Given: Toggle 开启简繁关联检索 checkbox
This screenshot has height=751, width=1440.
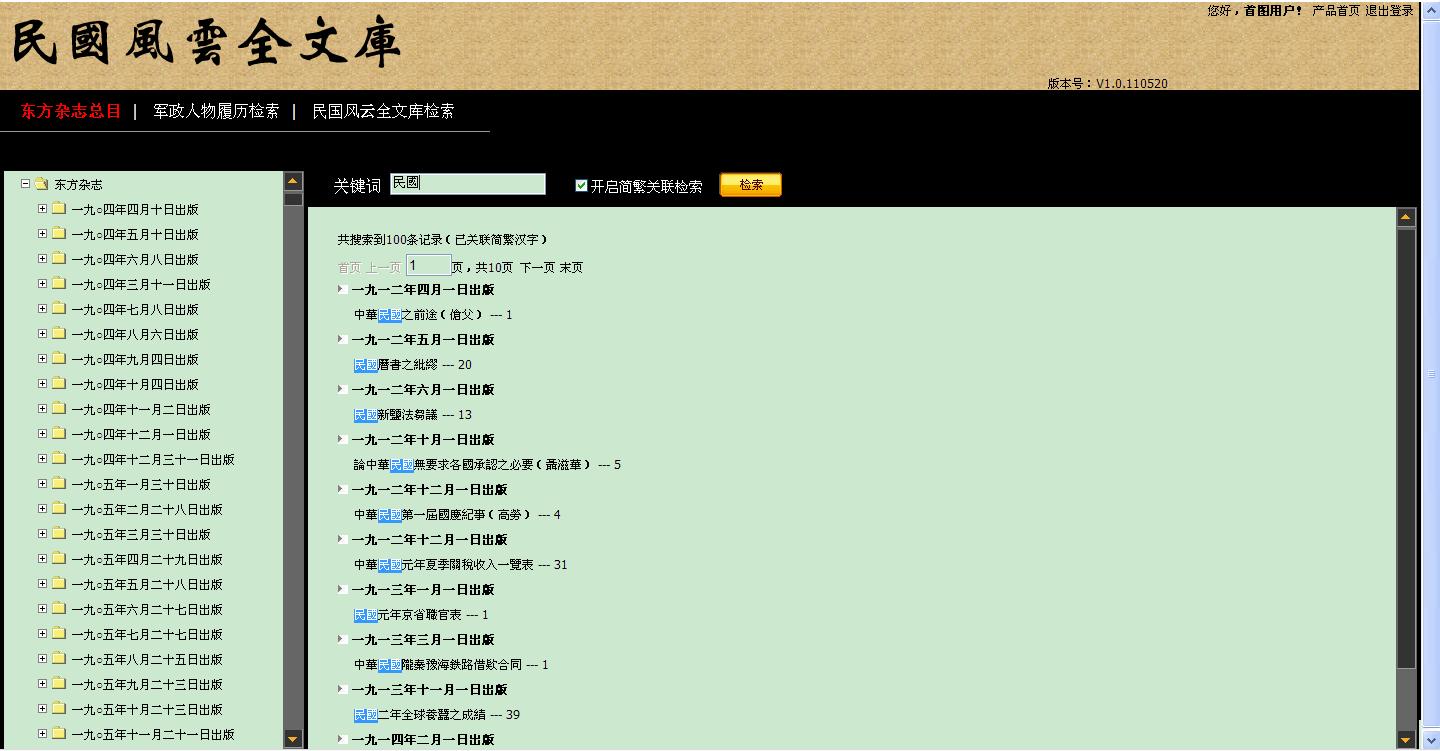Looking at the screenshot, I should (581, 186).
